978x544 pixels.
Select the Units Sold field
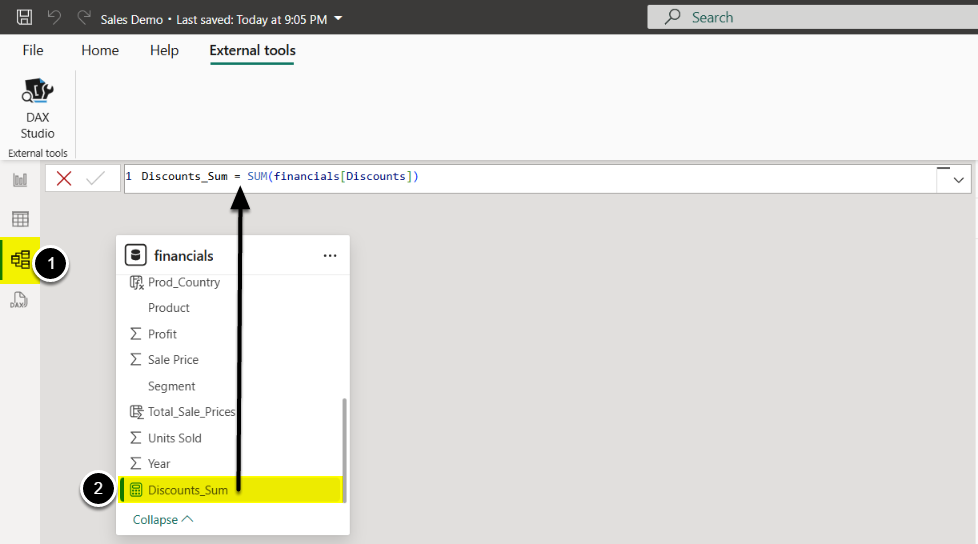(x=175, y=438)
